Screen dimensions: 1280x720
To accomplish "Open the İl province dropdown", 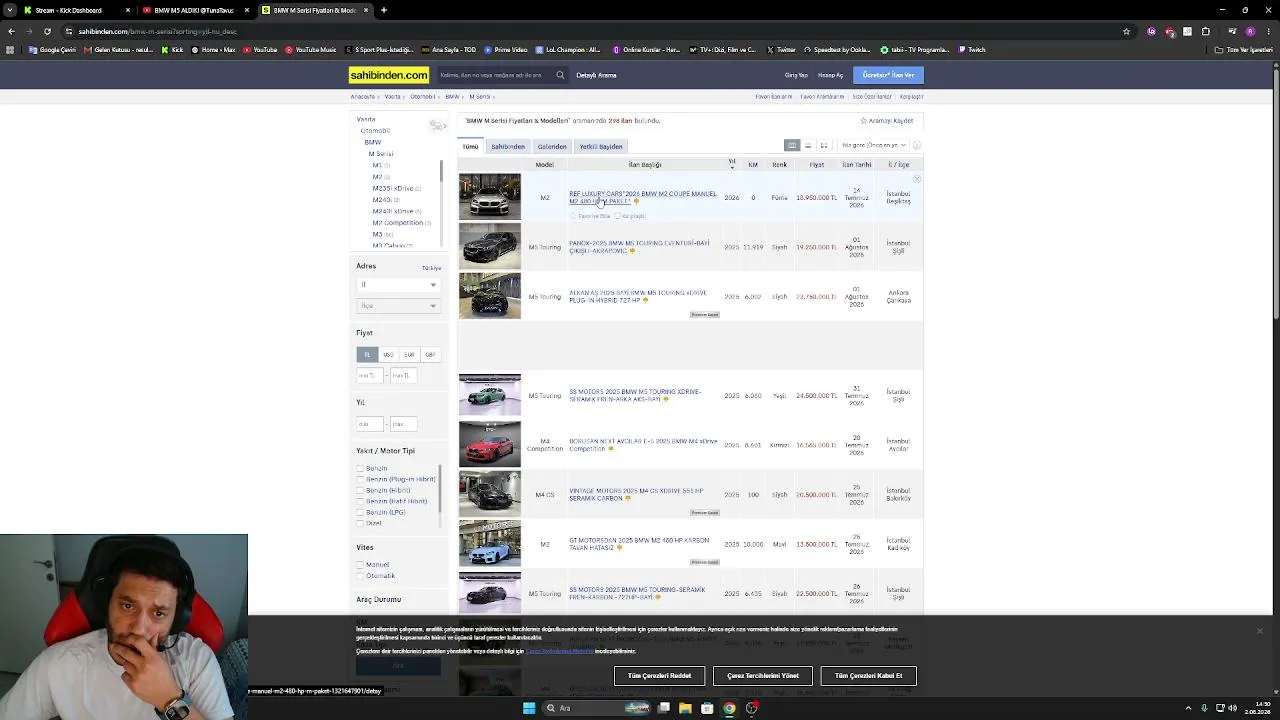I will (398, 285).
